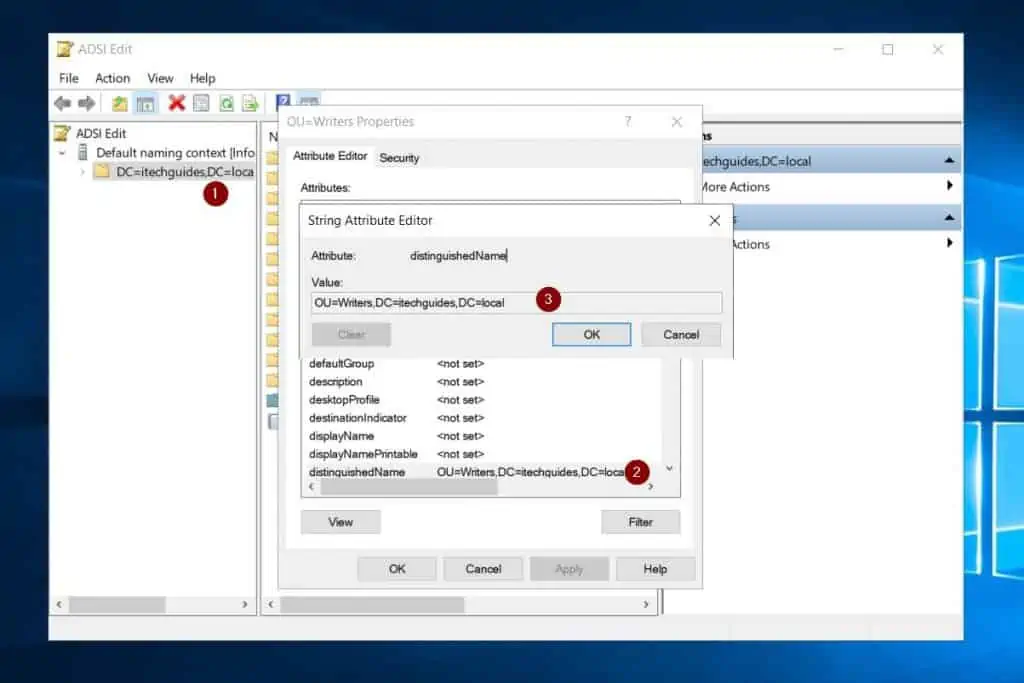Viewport: 1024px width, 683px height.
Task: Open the Help toolbar icon
Action: click(x=283, y=102)
